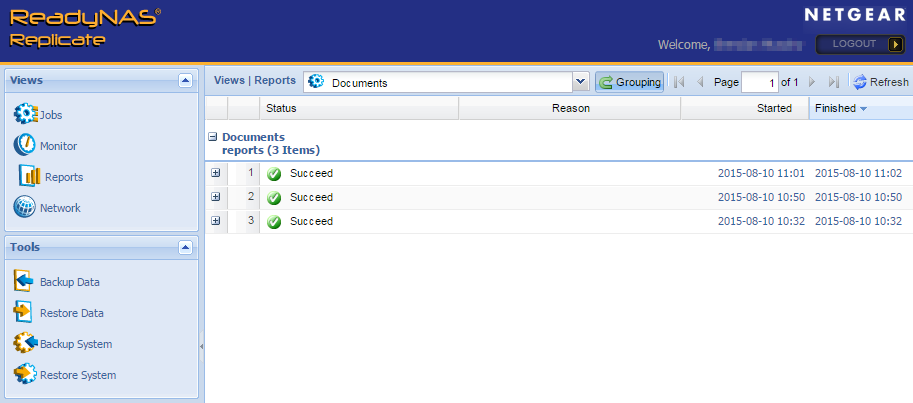This screenshot has height=403, width=913.
Task: Click the page number input field
Action: click(759, 82)
